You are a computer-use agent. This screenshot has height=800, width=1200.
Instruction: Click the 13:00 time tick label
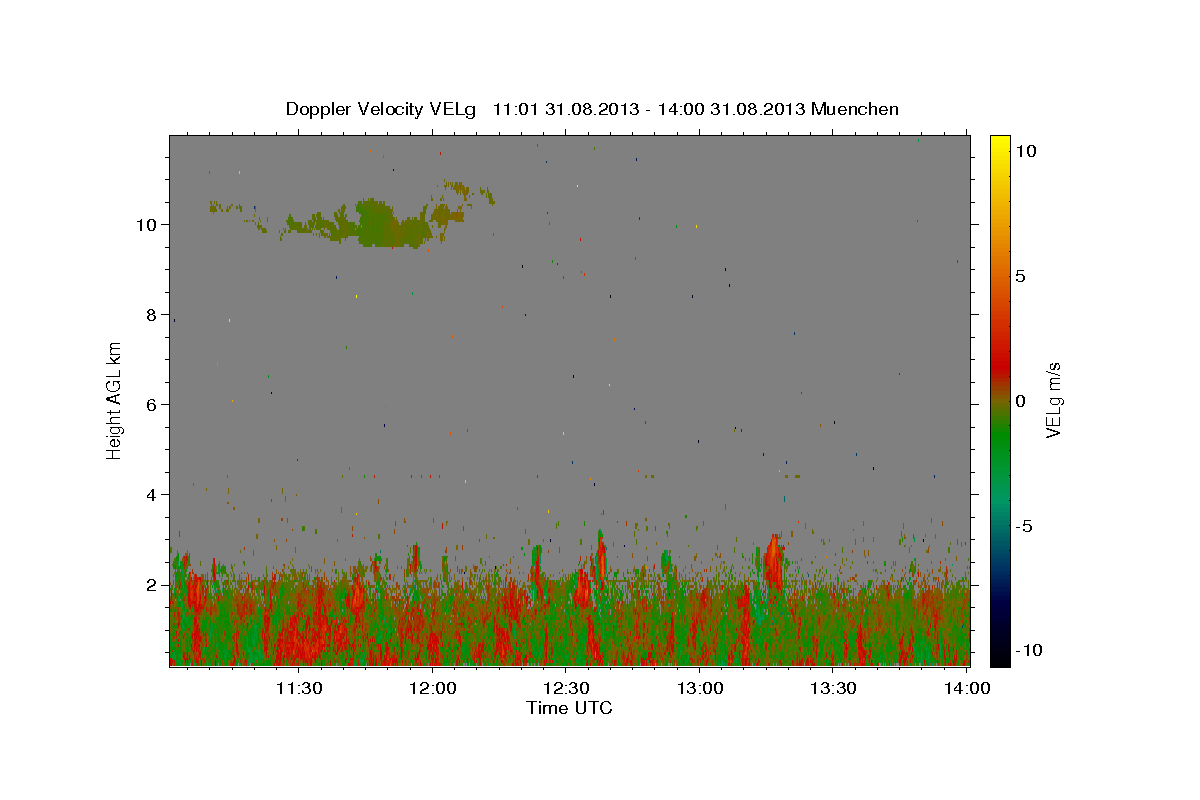click(700, 688)
